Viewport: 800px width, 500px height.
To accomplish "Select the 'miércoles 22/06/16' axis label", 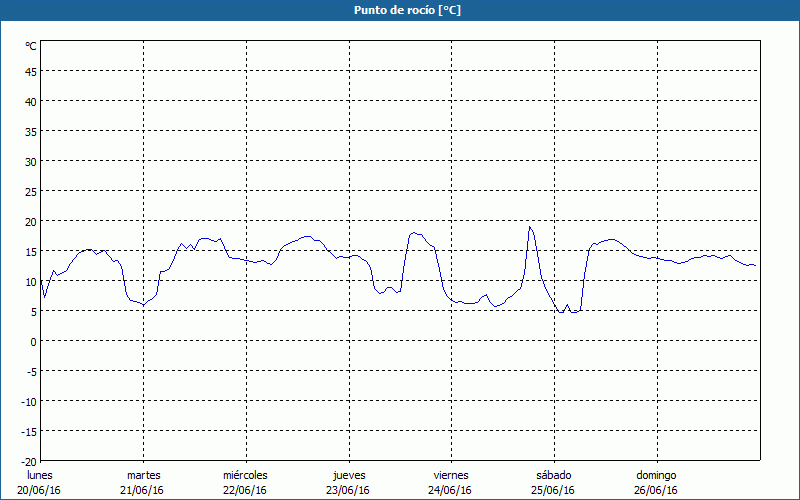I will (245, 483).
